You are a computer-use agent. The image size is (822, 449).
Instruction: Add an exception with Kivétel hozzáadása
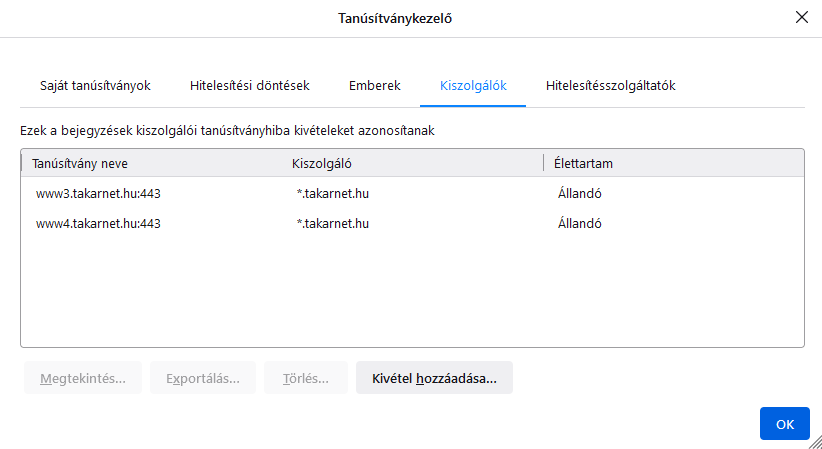pyautogui.click(x=434, y=378)
